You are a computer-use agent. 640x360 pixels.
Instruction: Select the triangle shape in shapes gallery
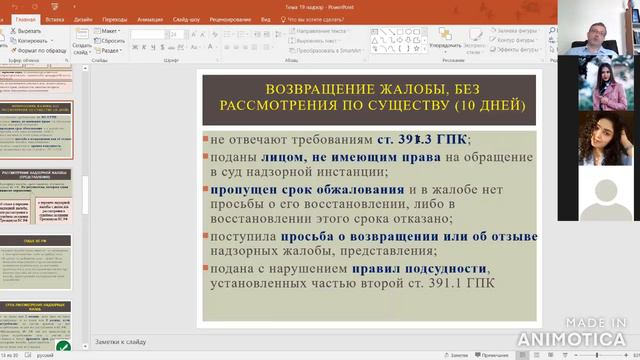click(374, 40)
